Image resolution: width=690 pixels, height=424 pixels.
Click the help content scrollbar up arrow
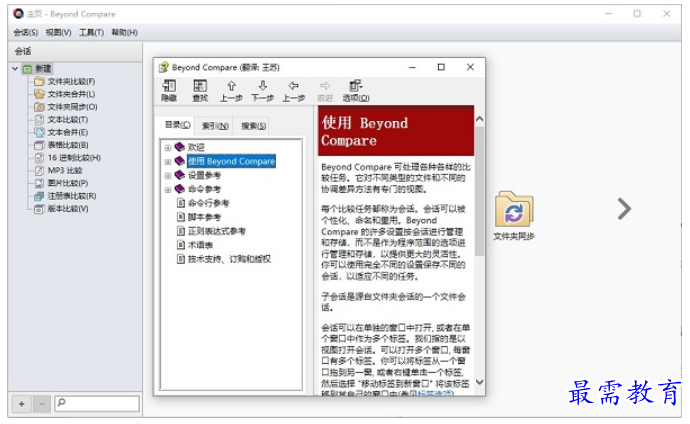click(x=480, y=119)
